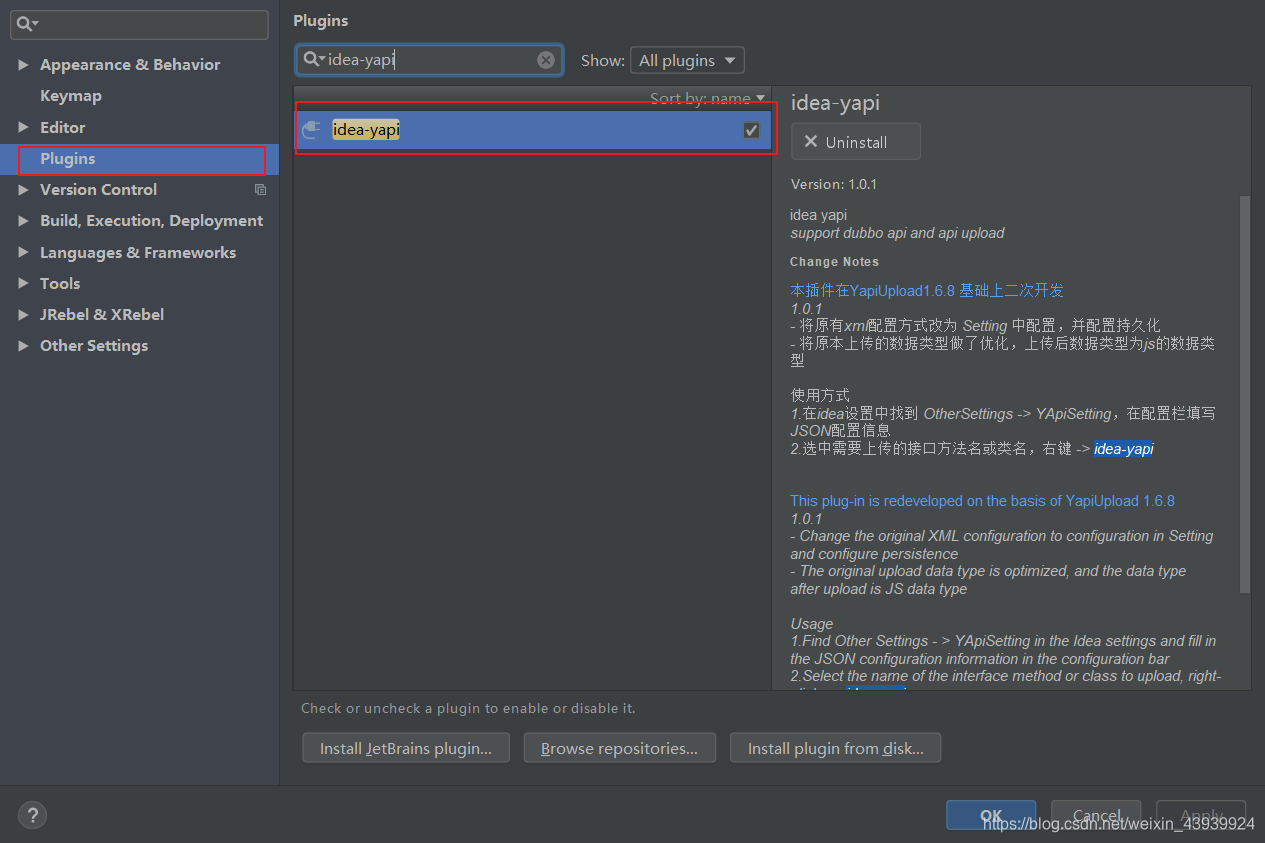Click 'This plug-in is redeveloped' link
Viewport: 1265px width, 843px height.
coord(982,501)
